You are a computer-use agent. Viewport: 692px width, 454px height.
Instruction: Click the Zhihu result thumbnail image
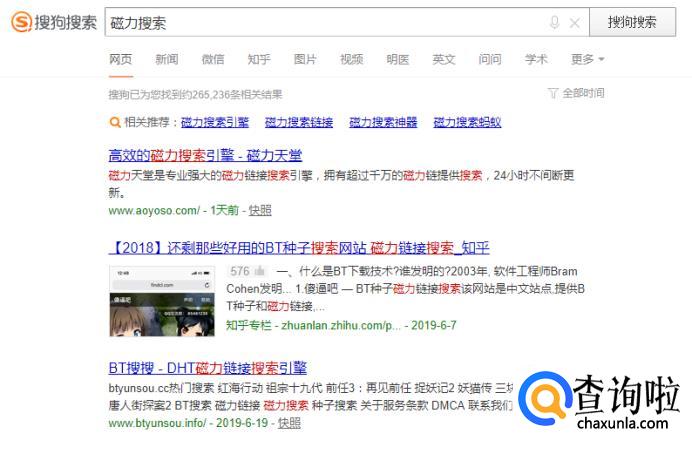tap(162, 301)
